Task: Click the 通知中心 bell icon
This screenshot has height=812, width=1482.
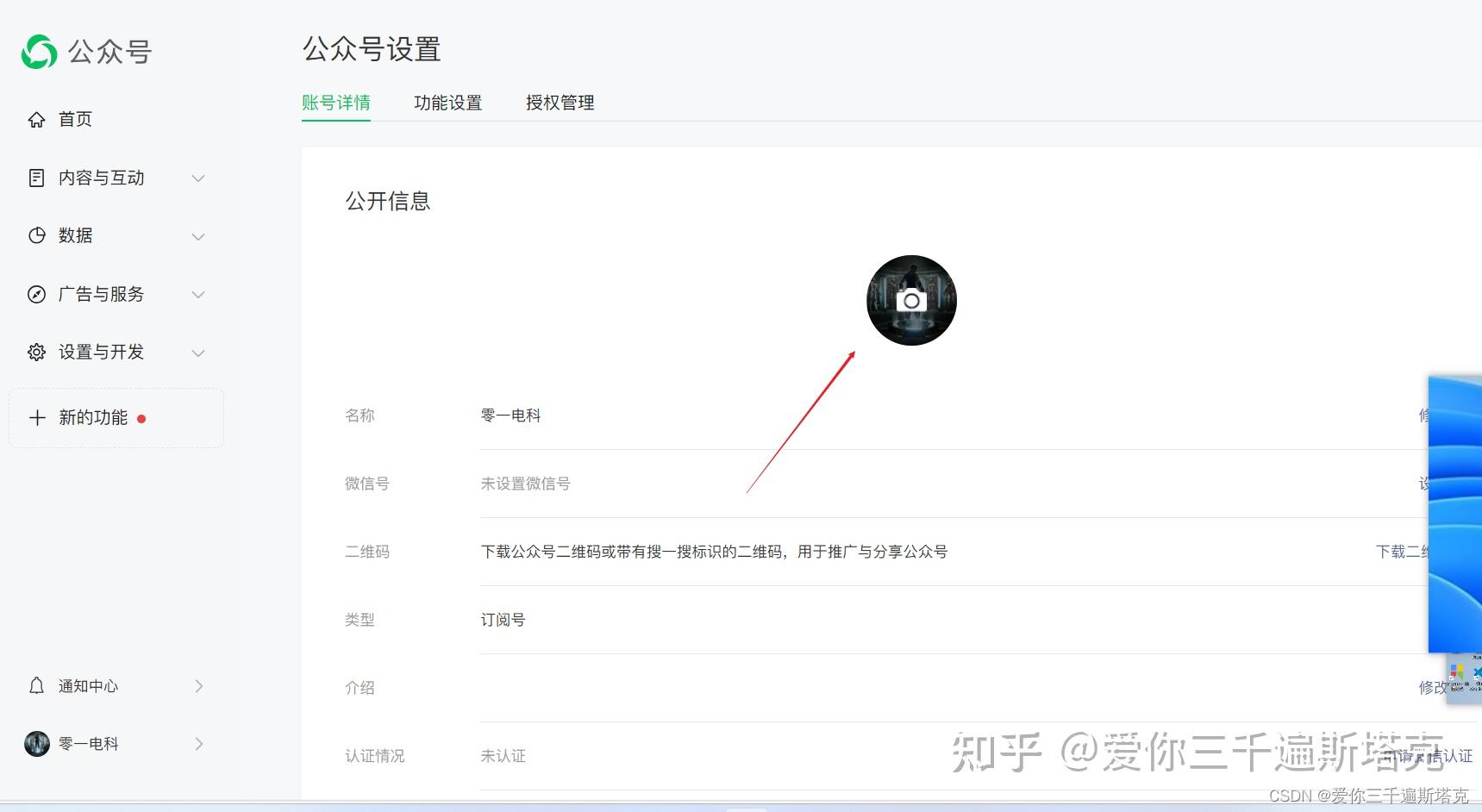Action: [36, 685]
